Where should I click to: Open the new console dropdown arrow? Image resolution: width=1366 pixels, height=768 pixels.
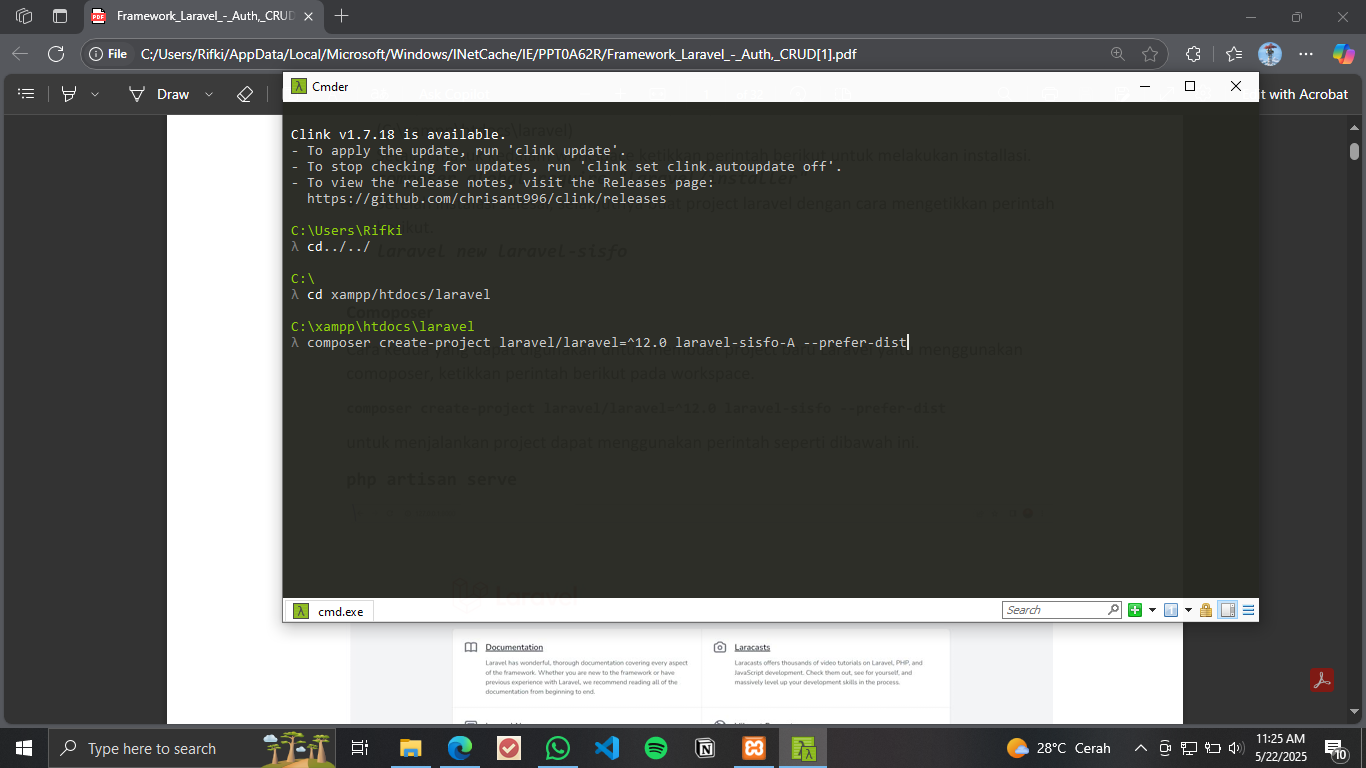1152,610
